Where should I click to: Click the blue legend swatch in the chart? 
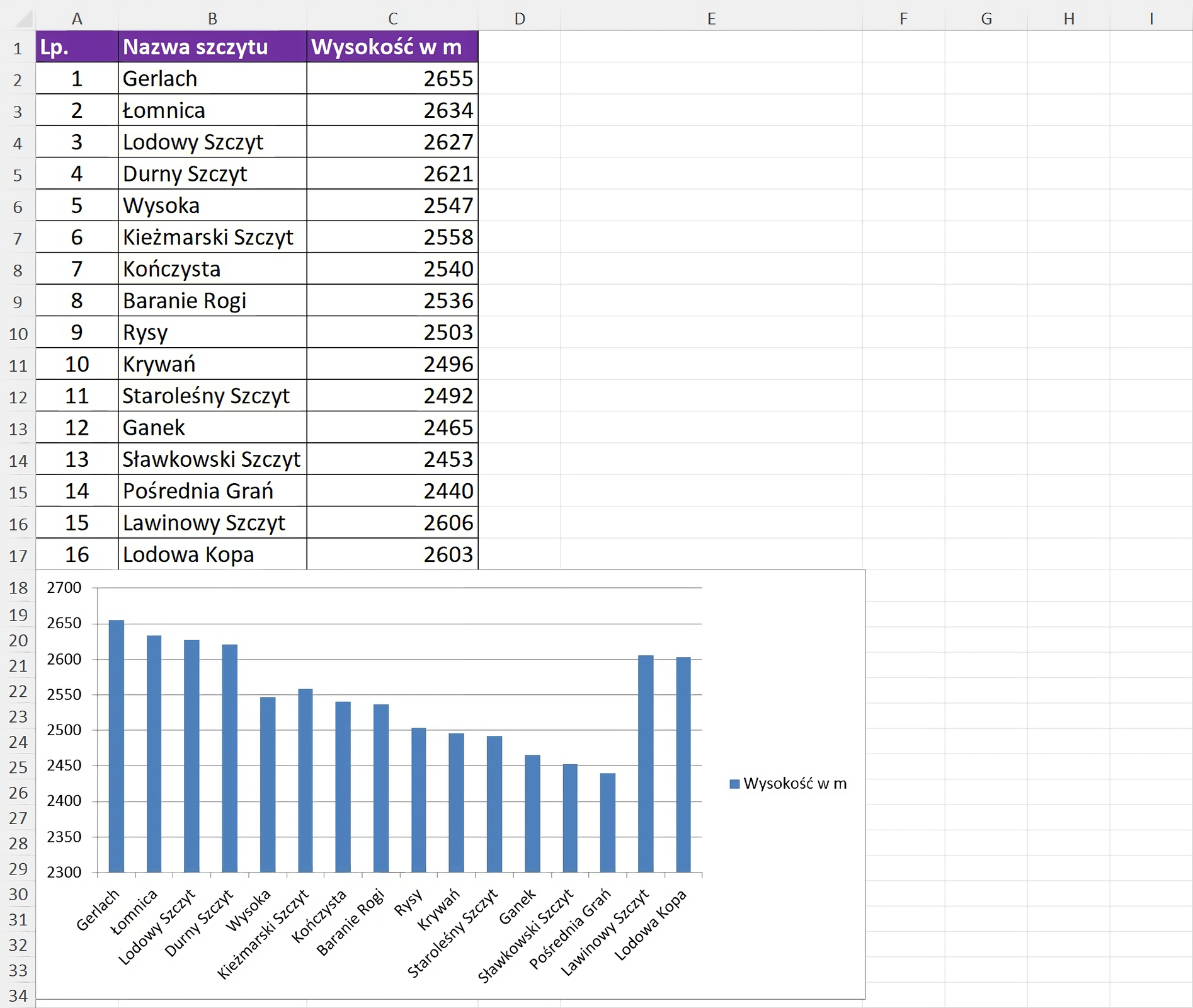(734, 784)
